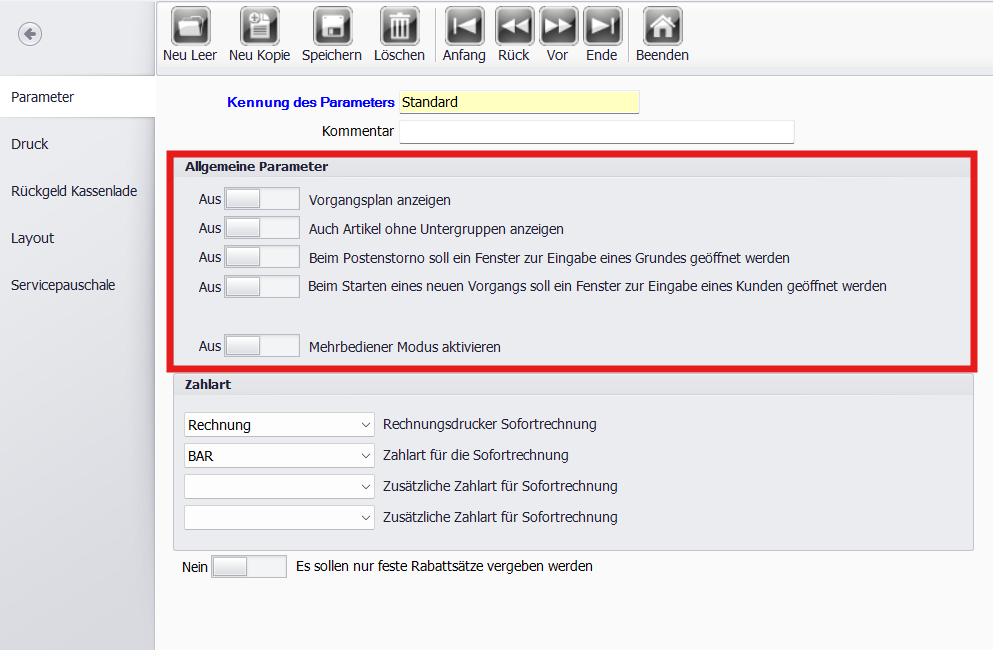This screenshot has height=650, width=993.
Task: Create a copy with Neu Kopie icon
Action: click(x=259, y=26)
